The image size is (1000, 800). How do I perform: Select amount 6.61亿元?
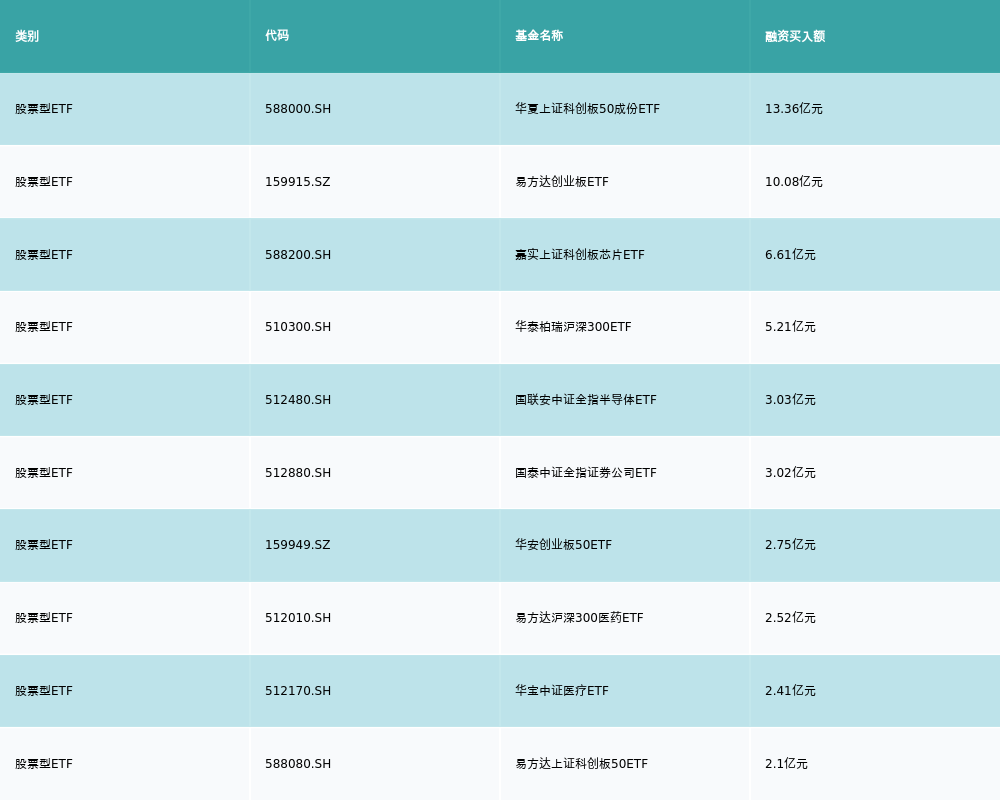[790, 255]
